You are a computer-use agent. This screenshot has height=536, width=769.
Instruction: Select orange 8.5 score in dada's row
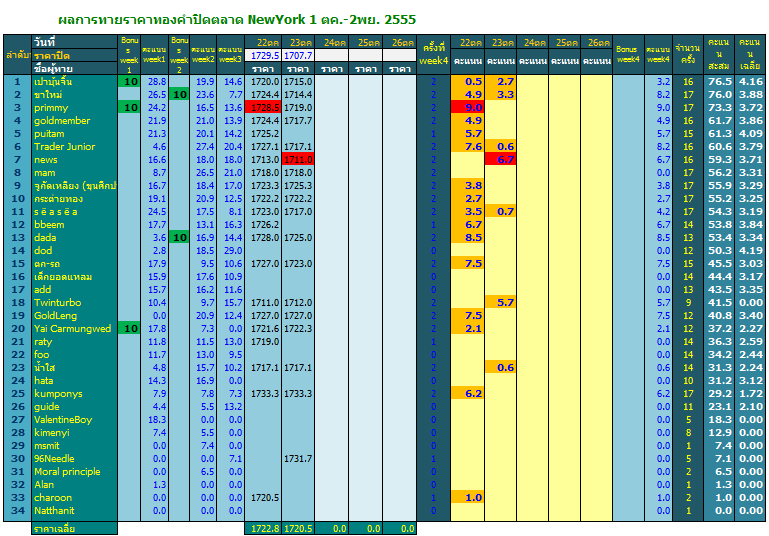pos(467,237)
